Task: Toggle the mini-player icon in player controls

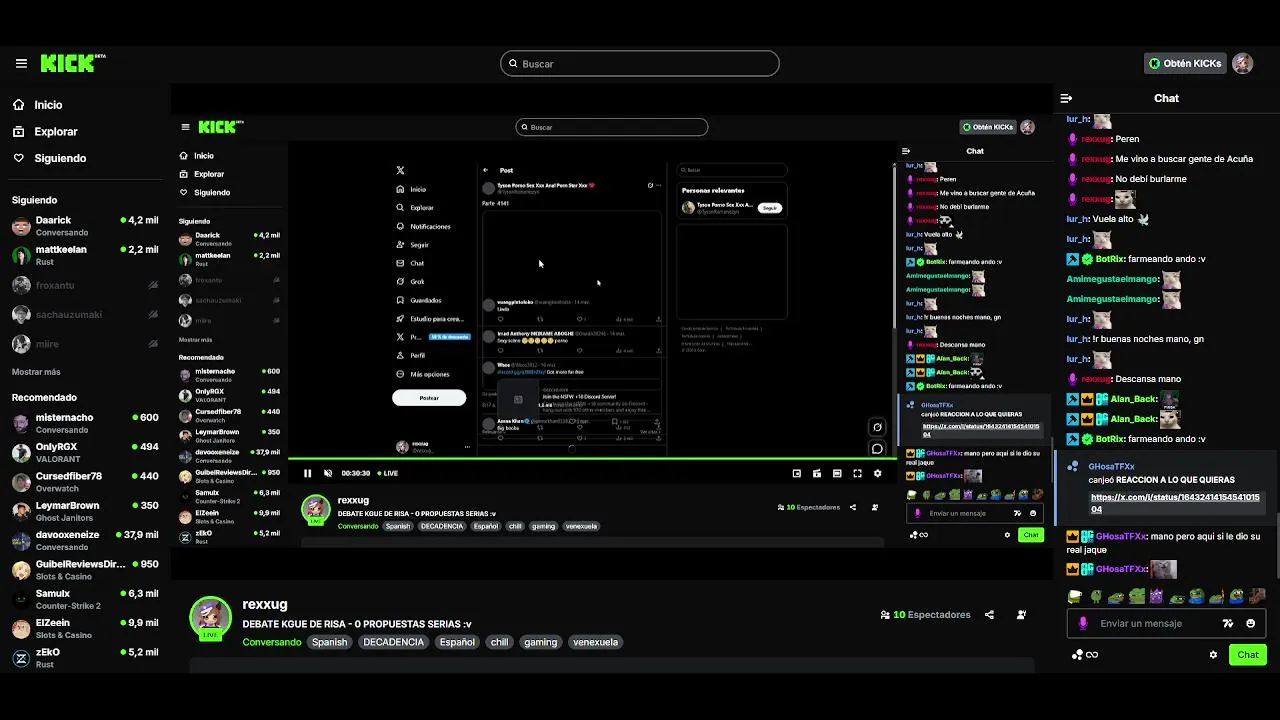Action: tap(797, 473)
